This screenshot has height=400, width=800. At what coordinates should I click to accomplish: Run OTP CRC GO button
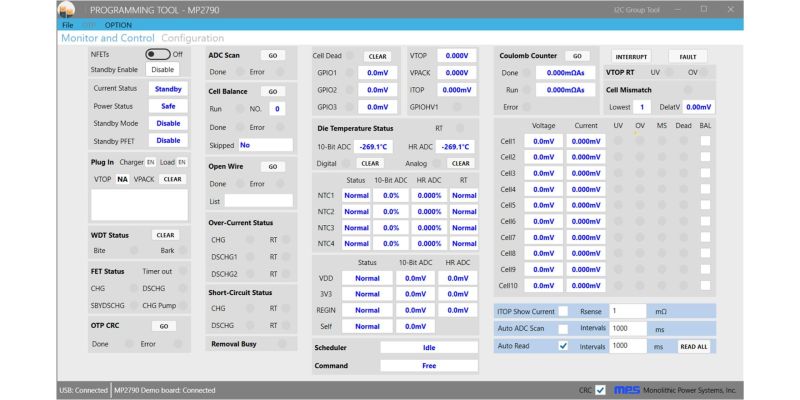(x=164, y=326)
